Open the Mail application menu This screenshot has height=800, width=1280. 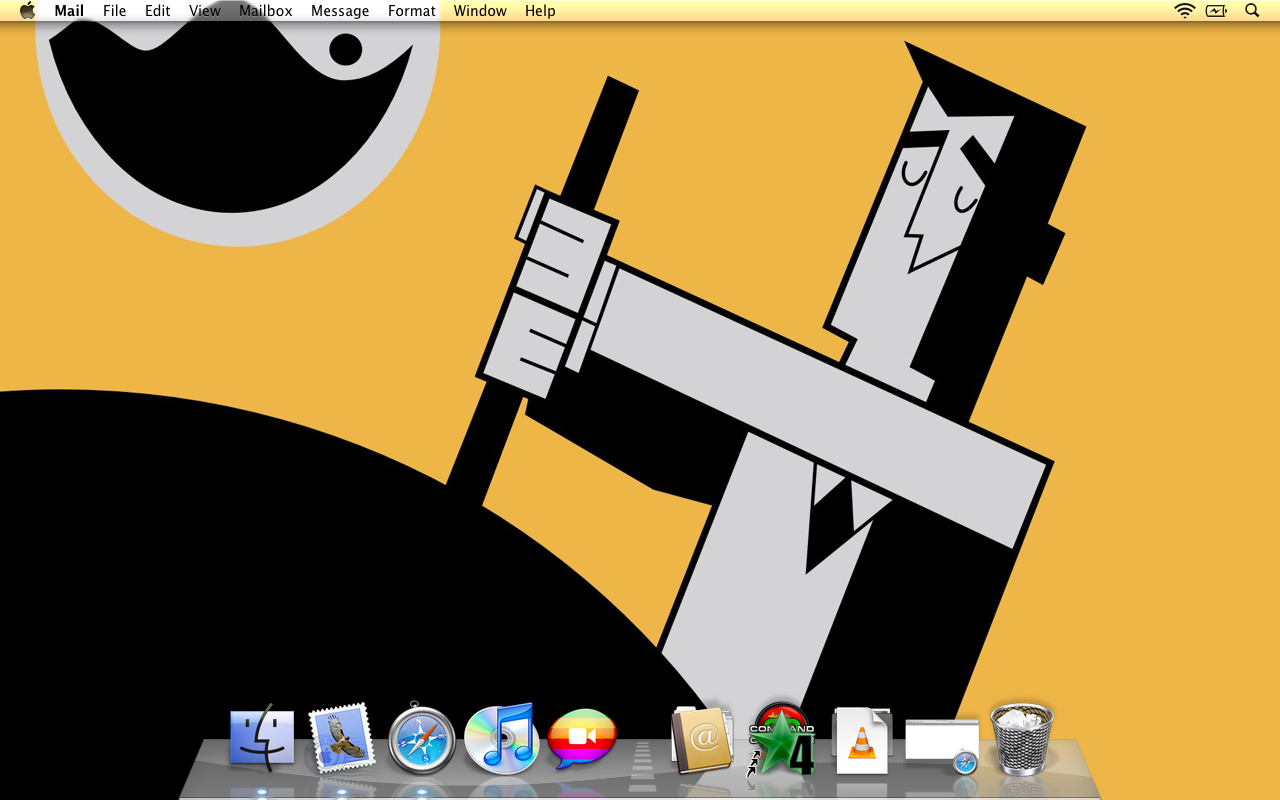[x=69, y=11]
